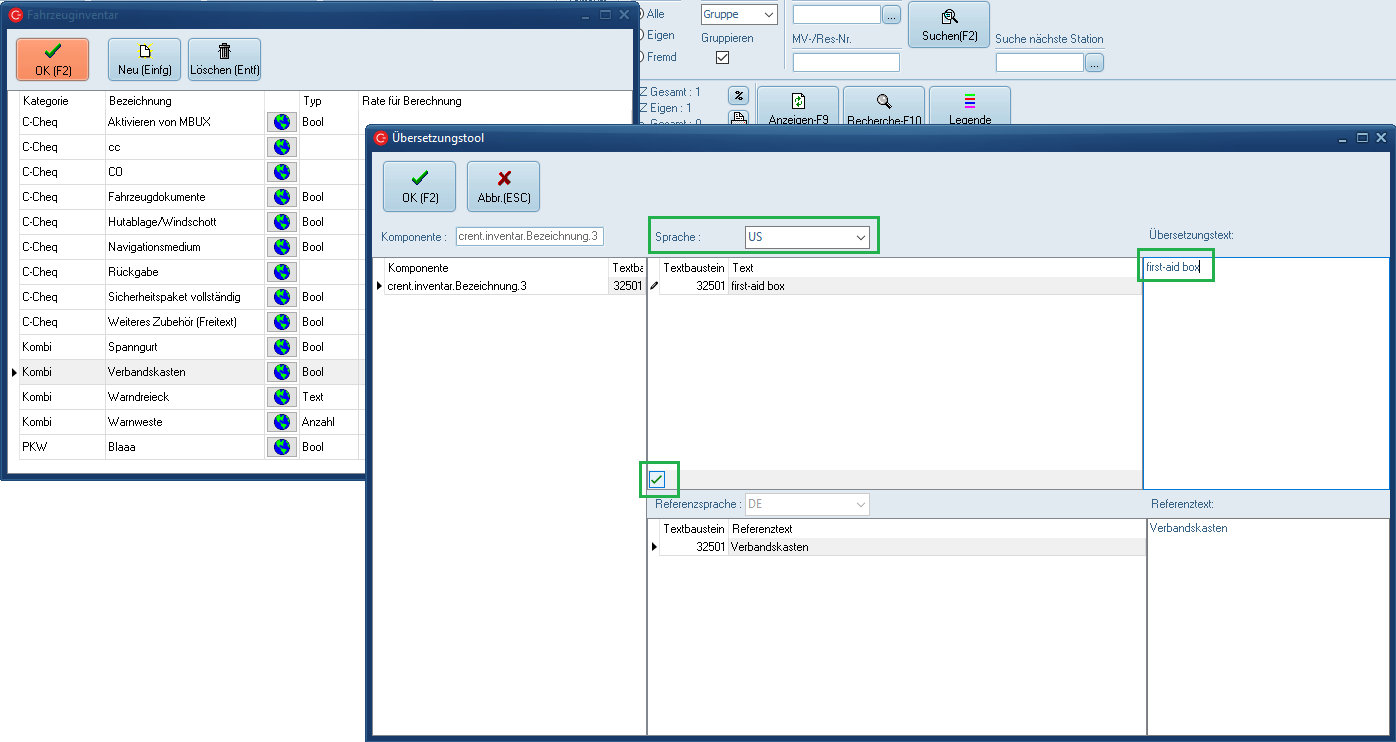Open the Legende color legend
1396x742 pixels.
[x=970, y=106]
